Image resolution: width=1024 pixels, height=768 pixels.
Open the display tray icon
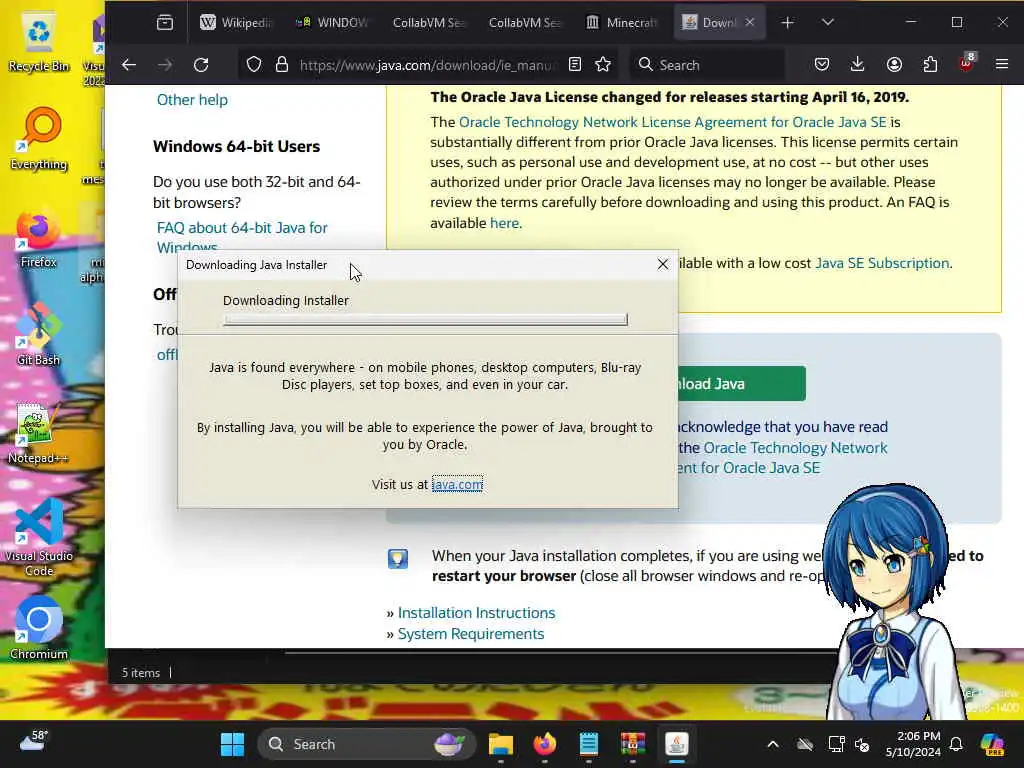836,744
